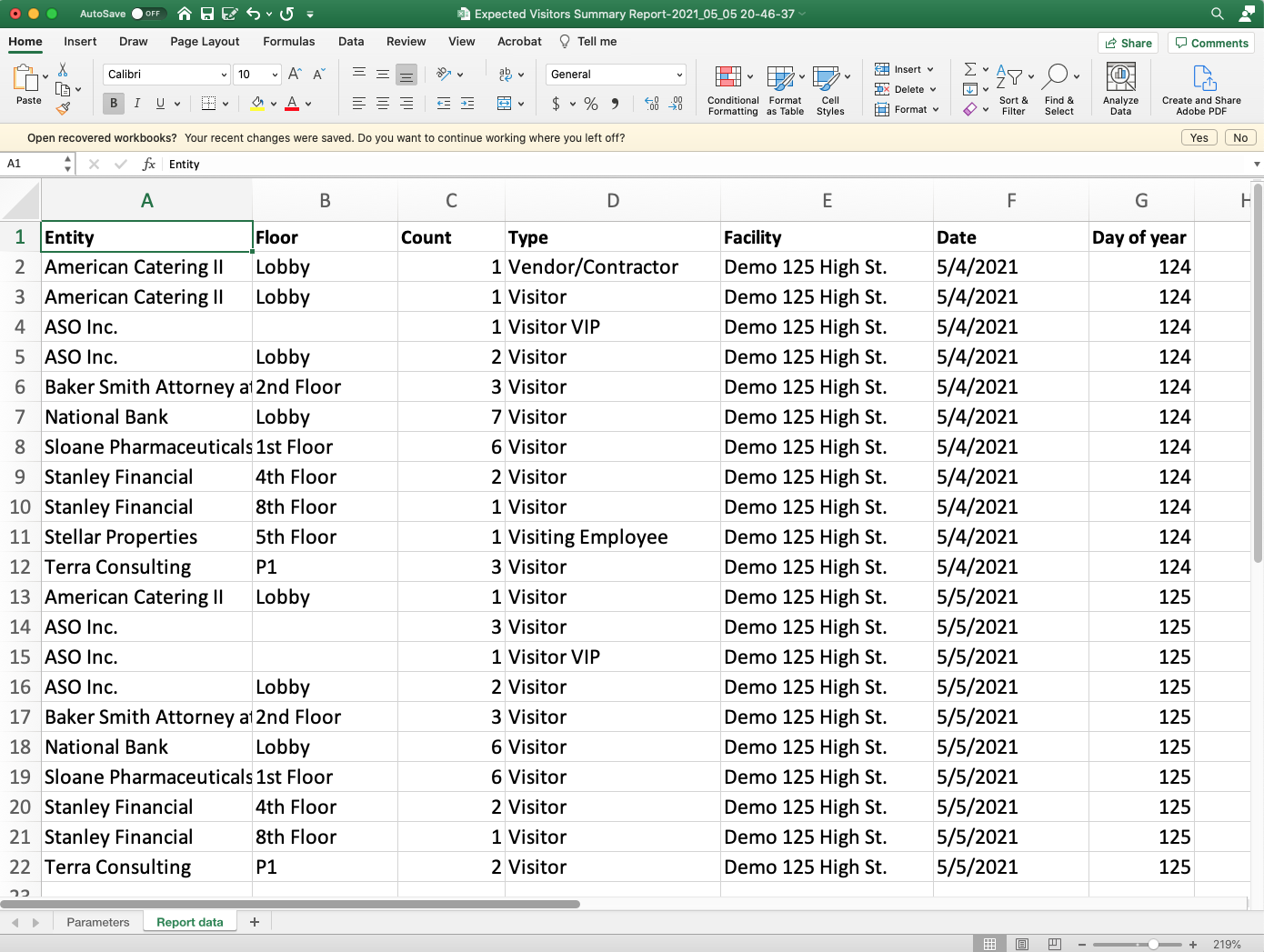The image size is (1264, 952).
Task: Click the Format as Table icon
Action: (x=784, y=89)
